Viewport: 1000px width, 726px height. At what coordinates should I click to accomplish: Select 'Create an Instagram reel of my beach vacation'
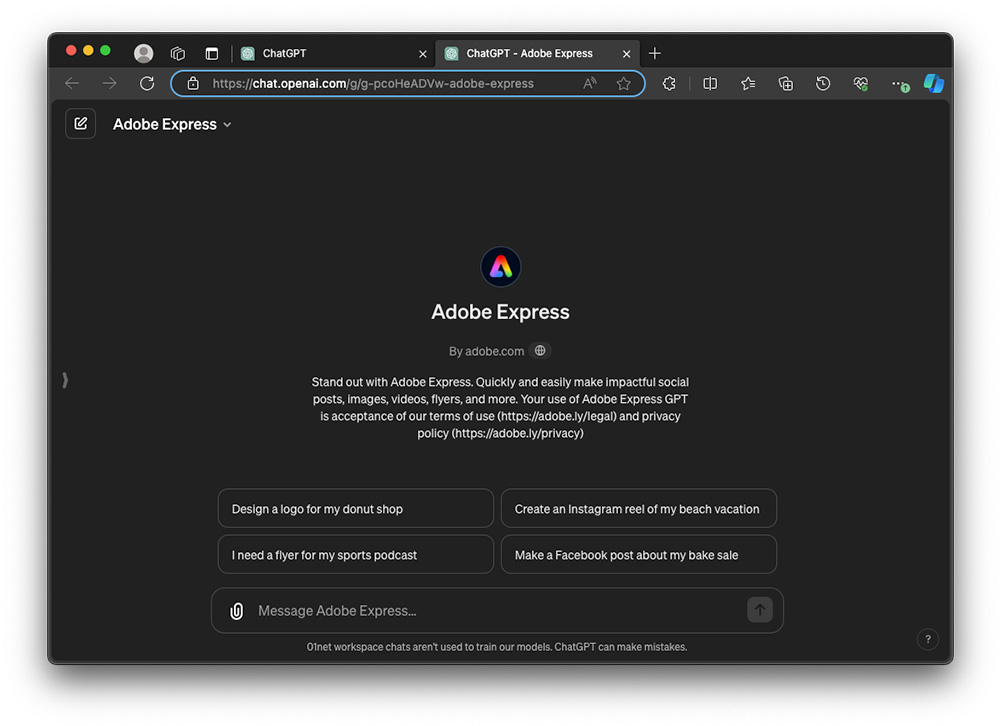point(638,508)
